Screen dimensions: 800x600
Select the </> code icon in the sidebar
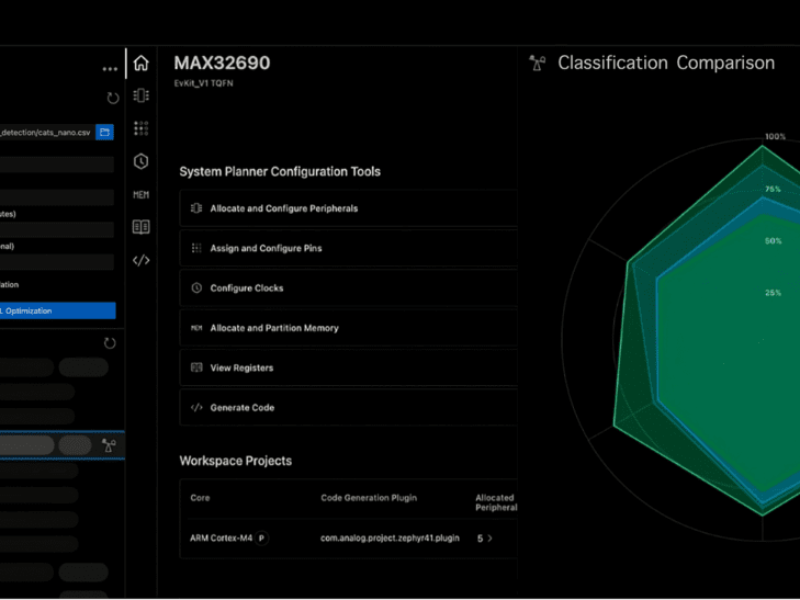click(x=140, y=260)
